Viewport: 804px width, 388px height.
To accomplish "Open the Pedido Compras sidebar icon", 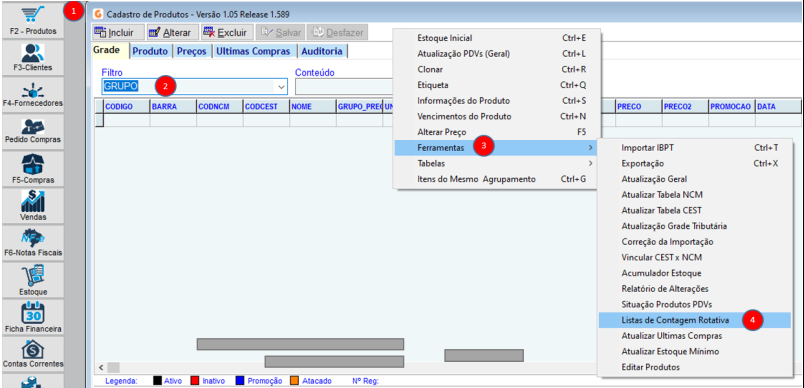I will tap(33, 131).
